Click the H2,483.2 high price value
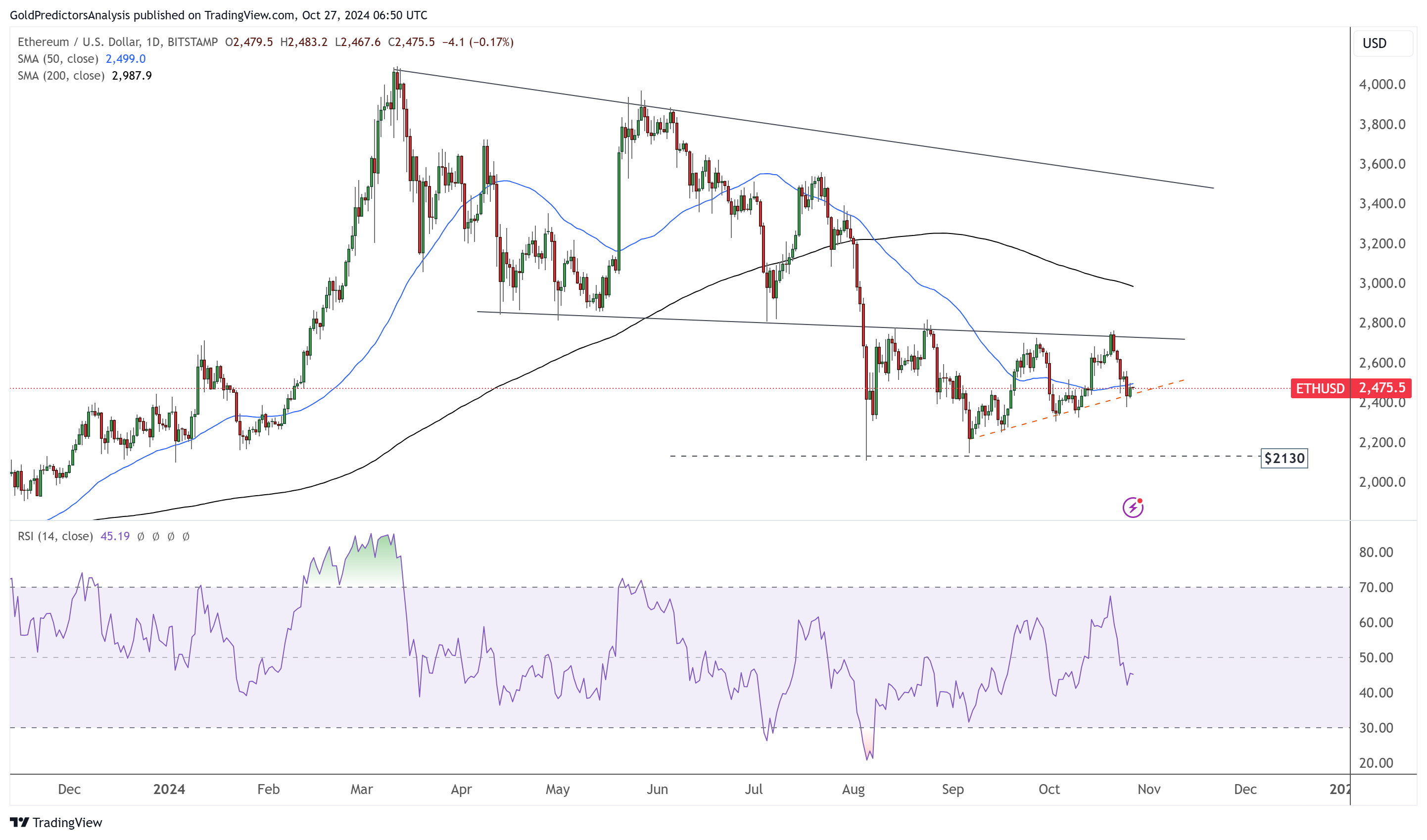The height and width of the screenshot is (840, 1427). (x=303, y=42)
